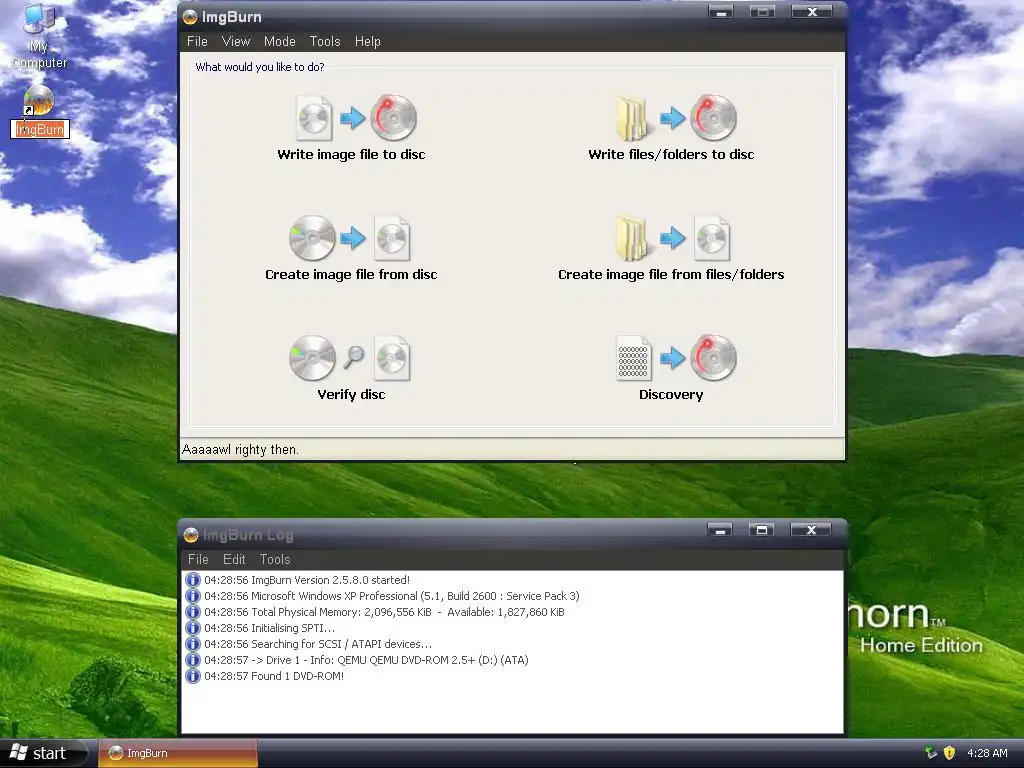This screenshot has width=1024, height=768.
Task: Click the Create image file from disc label
Action: tap(351, 274)
